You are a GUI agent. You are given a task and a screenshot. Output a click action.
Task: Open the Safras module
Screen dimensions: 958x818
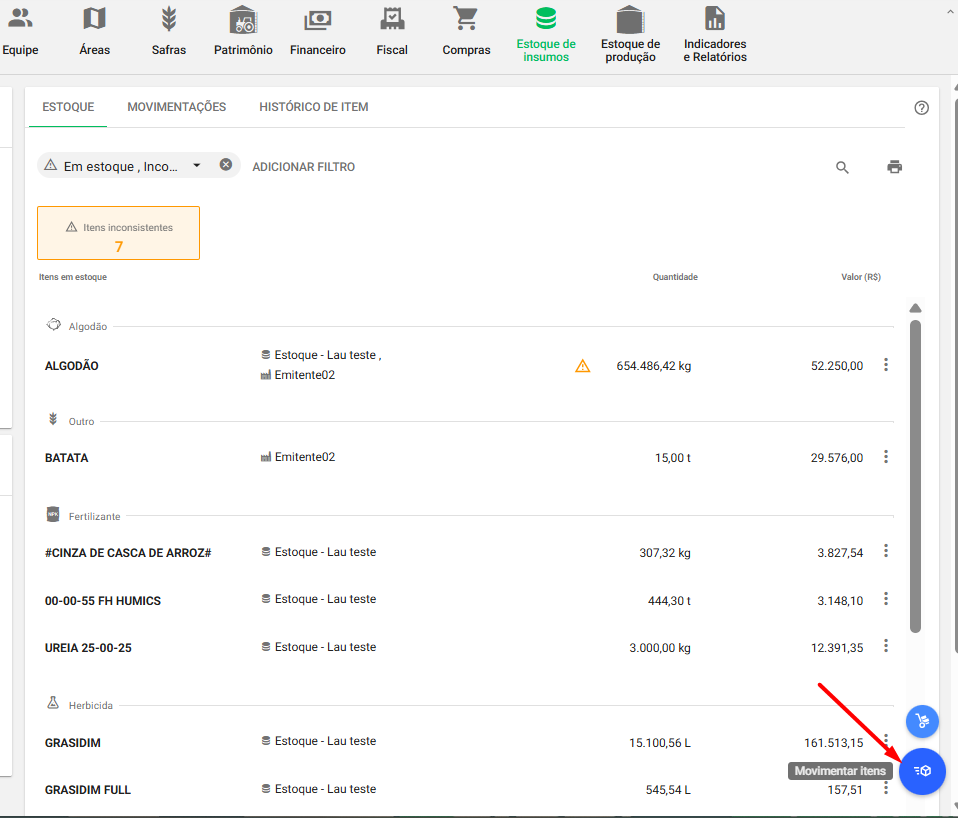[169, 19]
